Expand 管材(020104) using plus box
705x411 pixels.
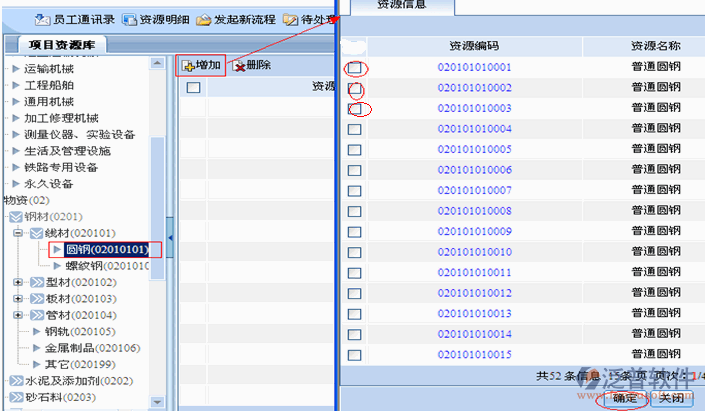point(18,315)
